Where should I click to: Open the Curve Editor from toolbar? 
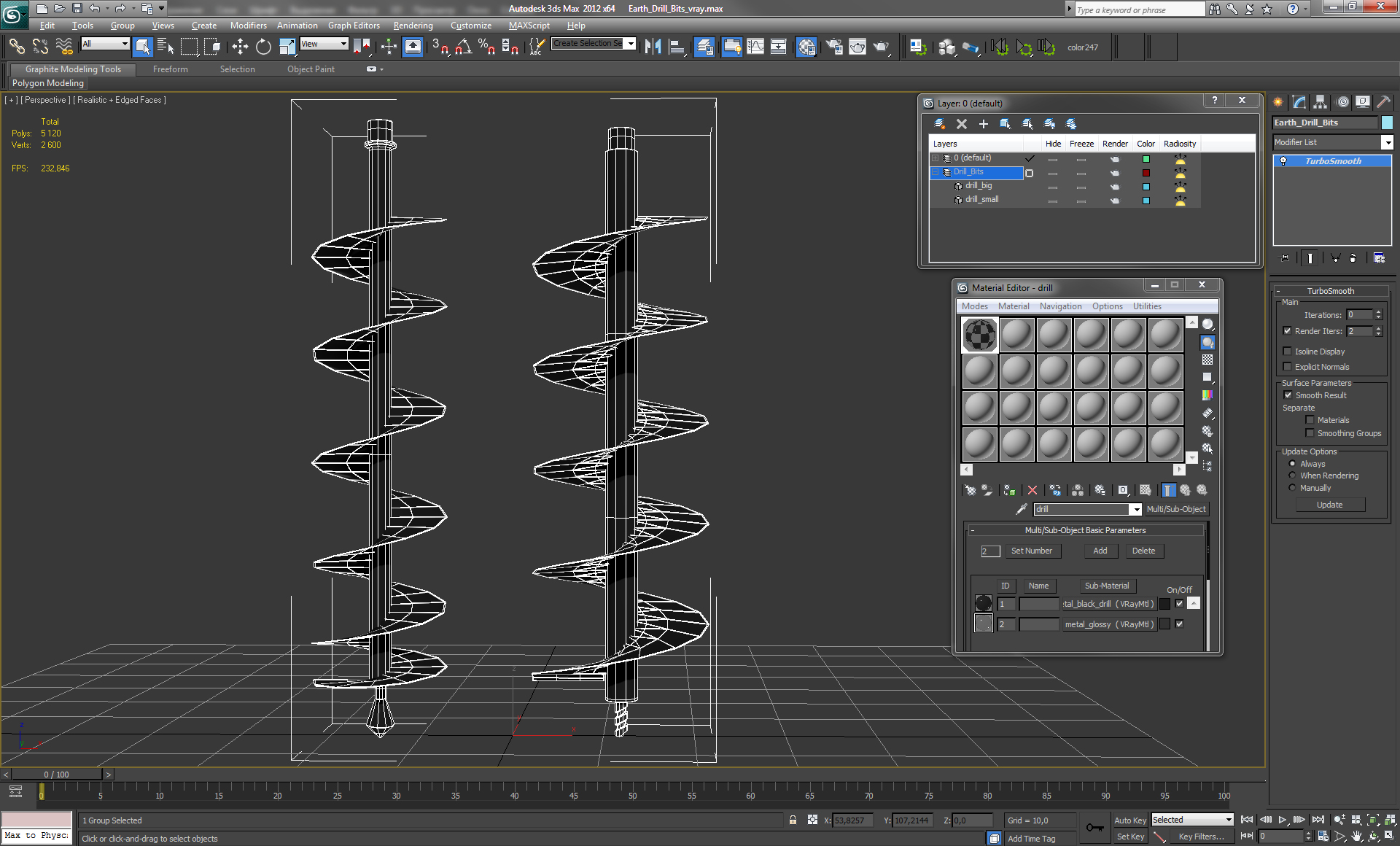[756, 47]
